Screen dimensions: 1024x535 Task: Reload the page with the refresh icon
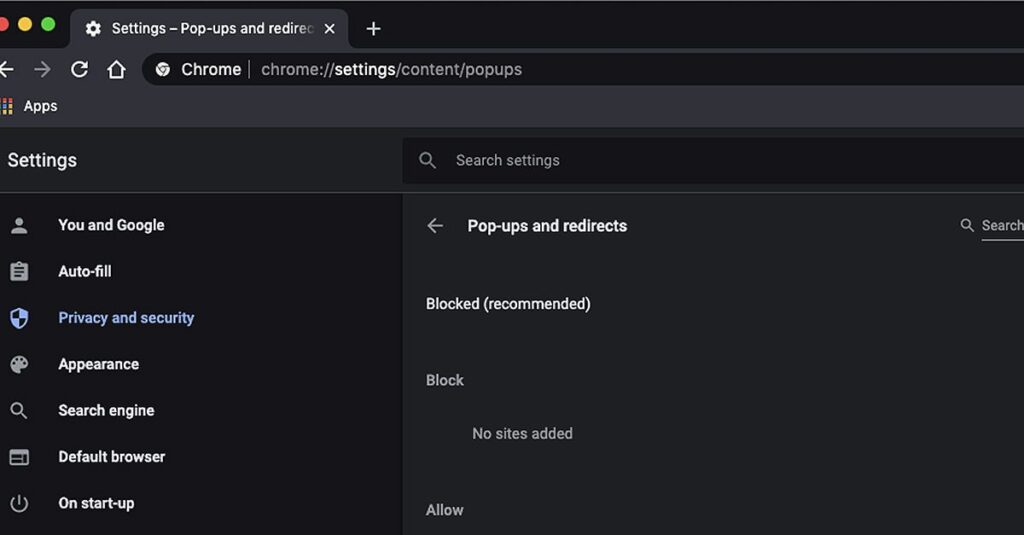(x=80, y=69)
